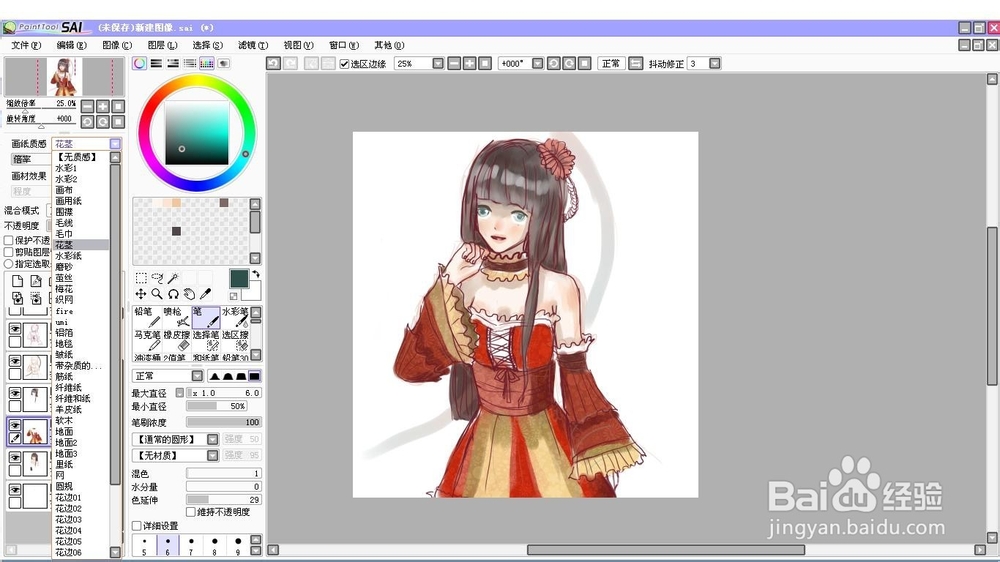The image size is (1000, 562).
Task: Click the canvas horizontal scrollbar
Action: [666, 550]
